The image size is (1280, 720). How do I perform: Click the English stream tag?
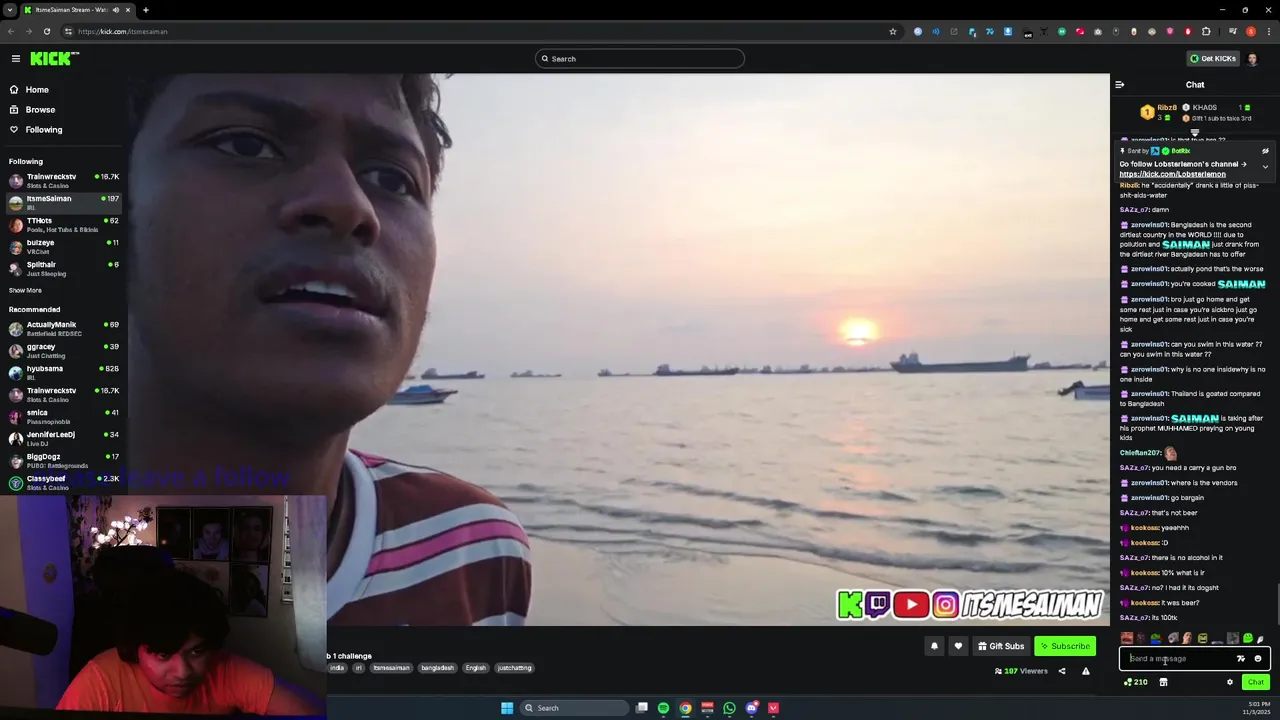[x=476, y=668]
